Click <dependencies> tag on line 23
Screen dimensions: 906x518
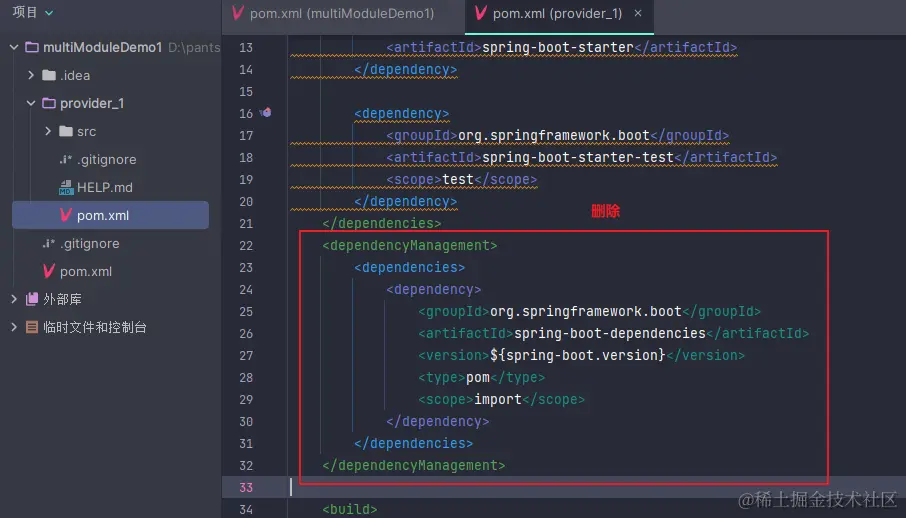410,268
